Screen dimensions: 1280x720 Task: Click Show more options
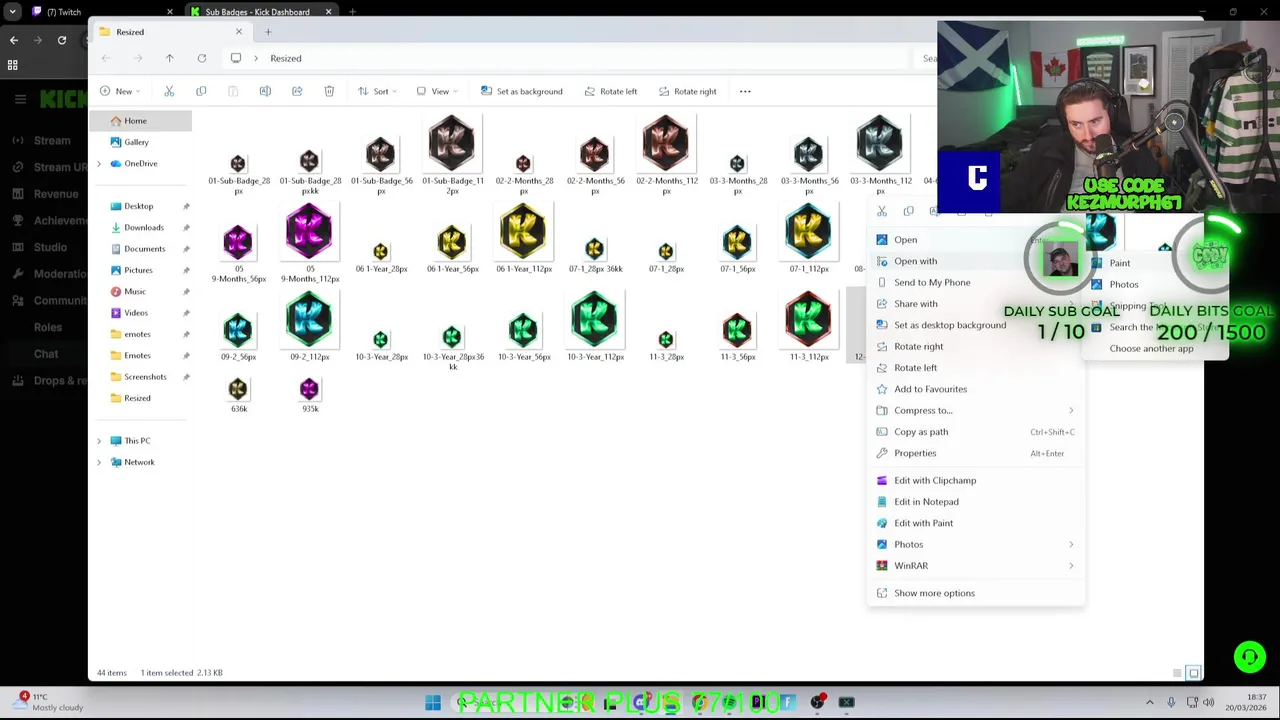point(975,593)
